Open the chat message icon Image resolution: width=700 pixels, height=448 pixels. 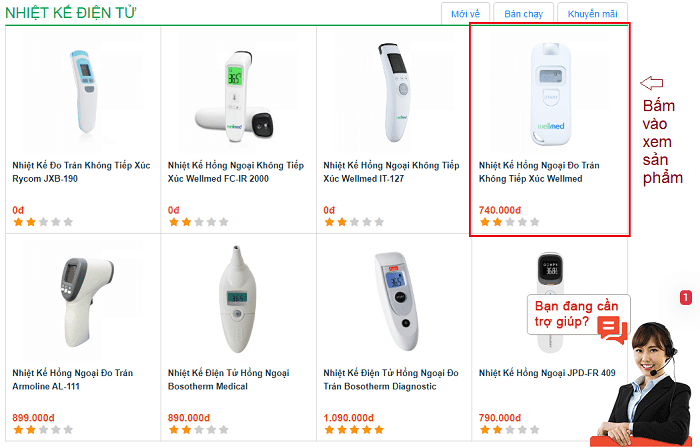coord(611,329)
